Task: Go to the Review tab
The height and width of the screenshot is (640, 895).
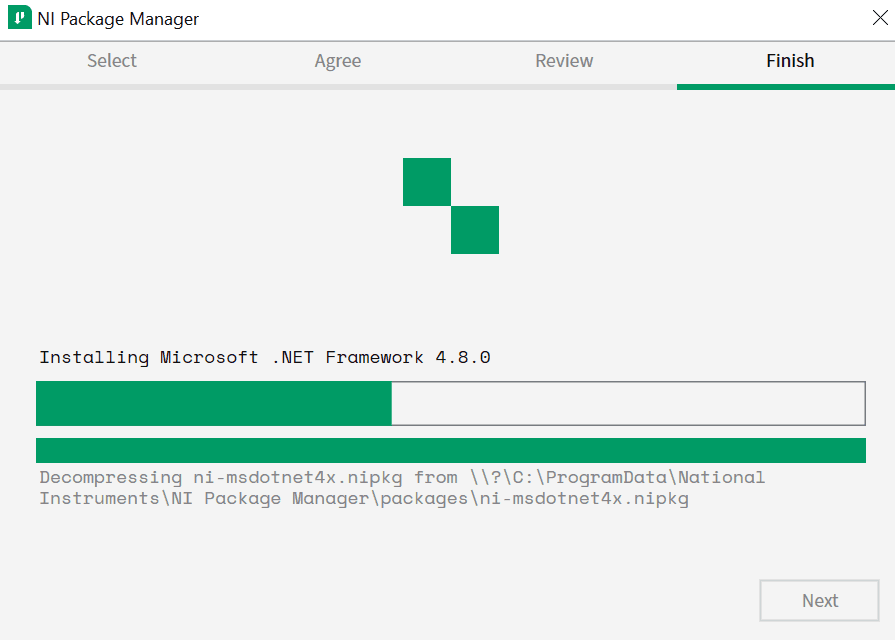Action: (x=564, y=61)
